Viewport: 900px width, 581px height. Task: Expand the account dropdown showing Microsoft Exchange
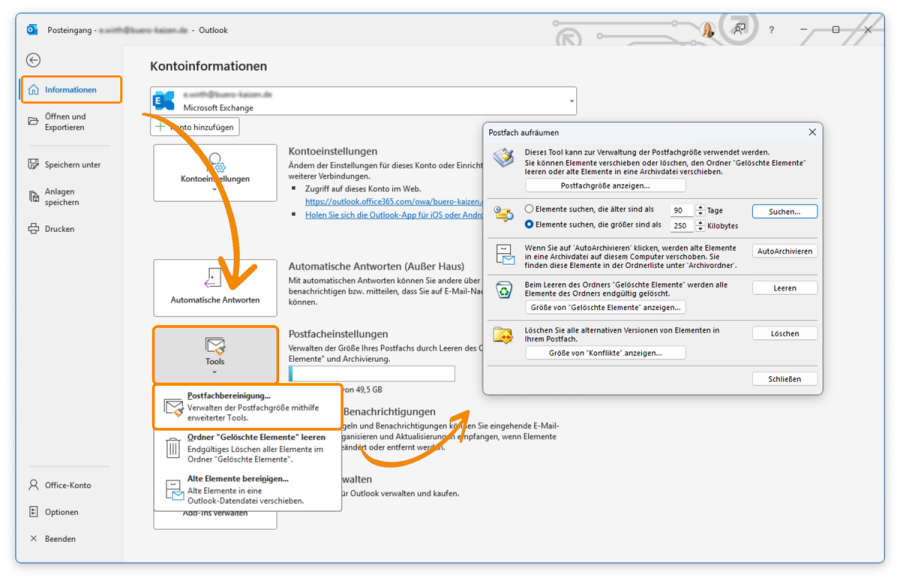pos(570,101)
